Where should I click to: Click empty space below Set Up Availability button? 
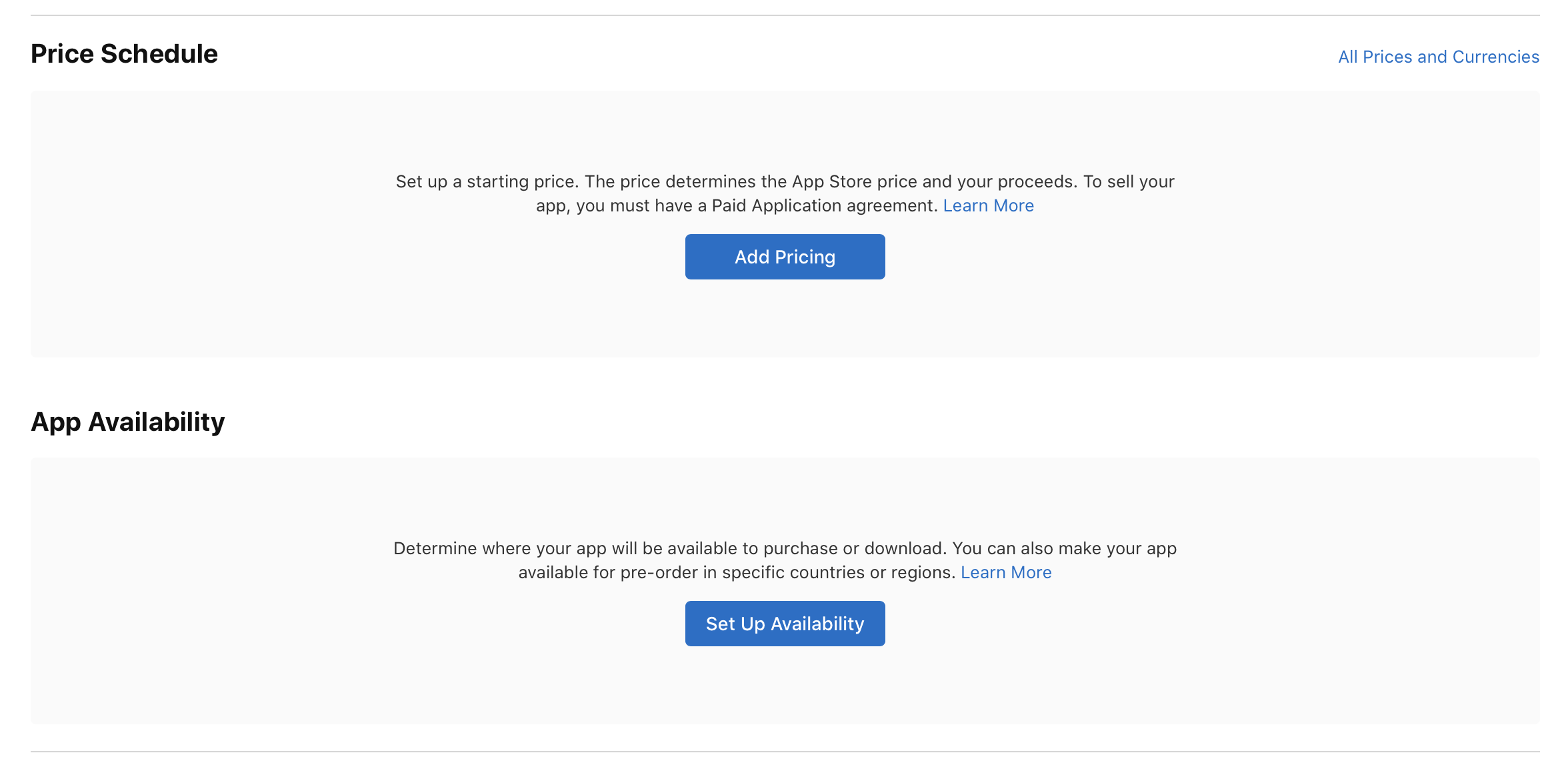point(785,687)
